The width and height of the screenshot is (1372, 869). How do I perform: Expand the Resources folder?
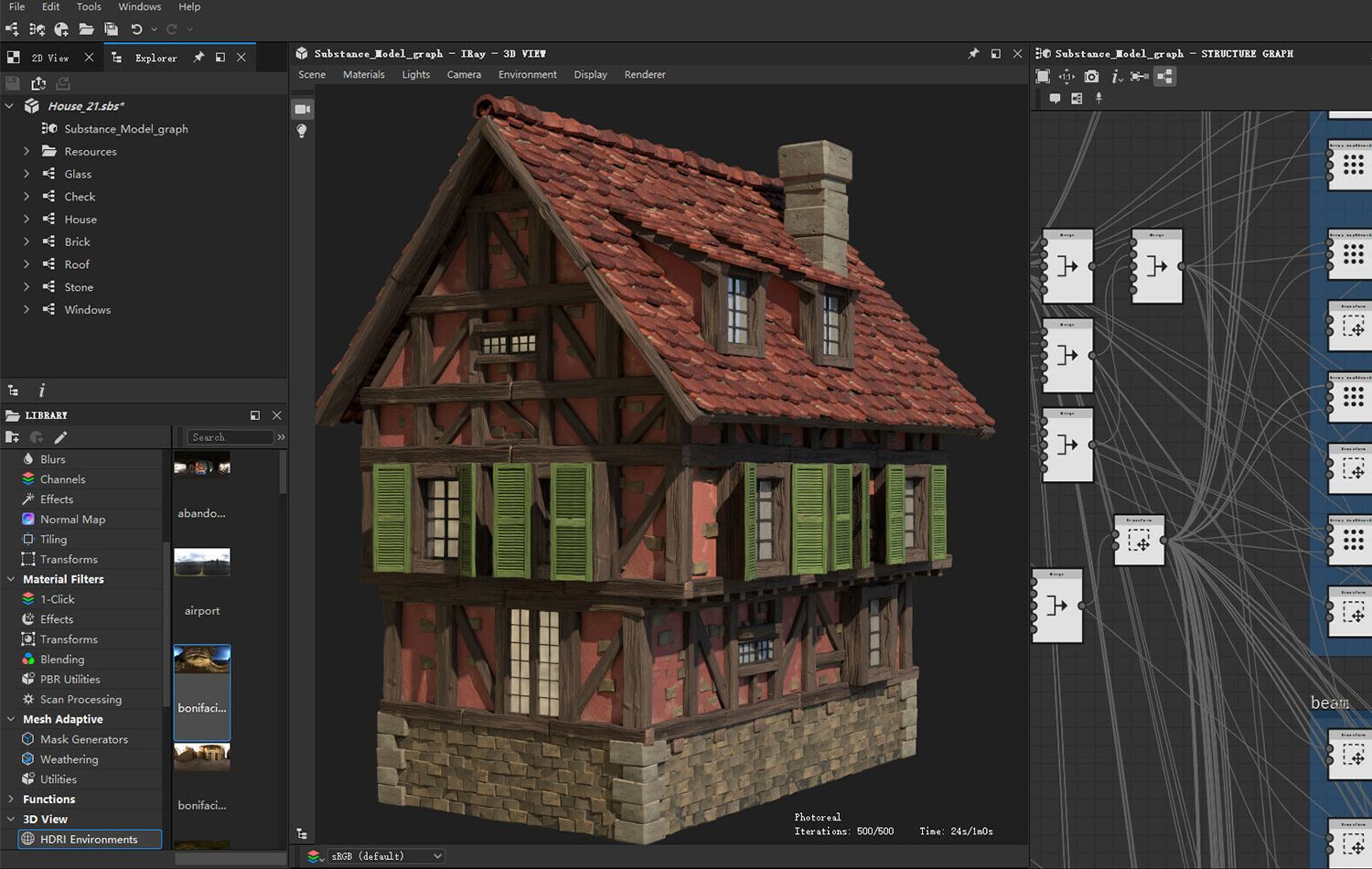pos(26,151)
